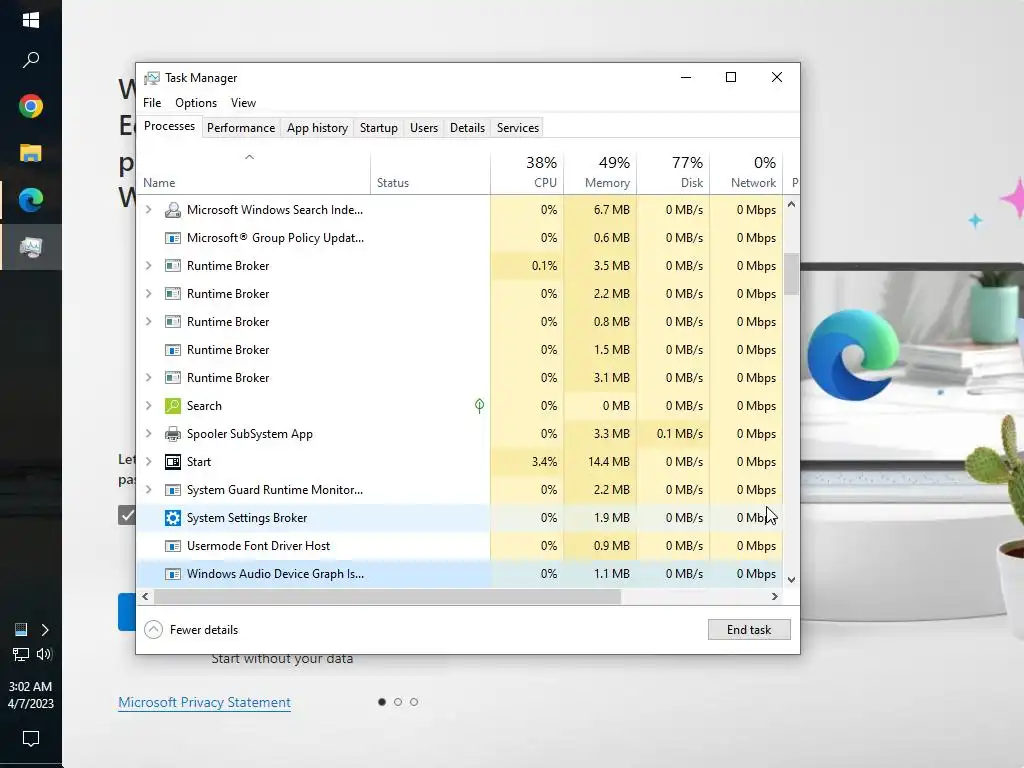This screenshot has width=1024, height=768.
Task: Click the scroll right arrow of process list
Action: click(775, 596)
